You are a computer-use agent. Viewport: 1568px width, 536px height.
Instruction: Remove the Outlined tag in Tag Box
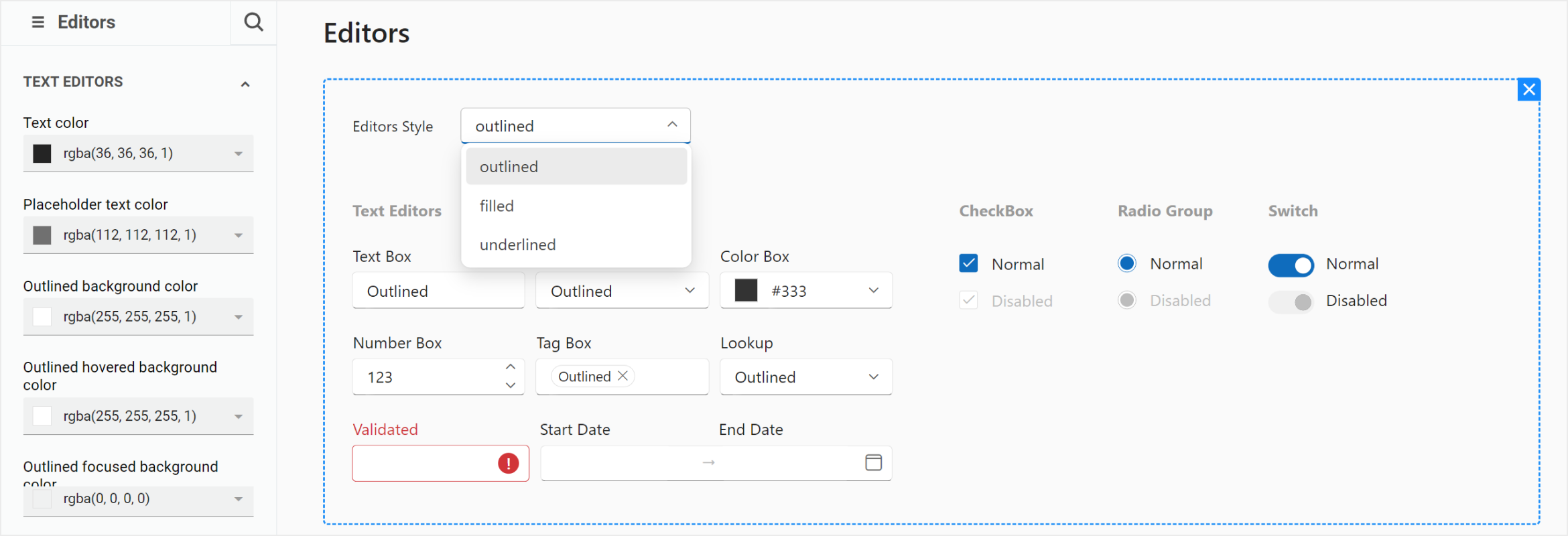pos(623,376)
